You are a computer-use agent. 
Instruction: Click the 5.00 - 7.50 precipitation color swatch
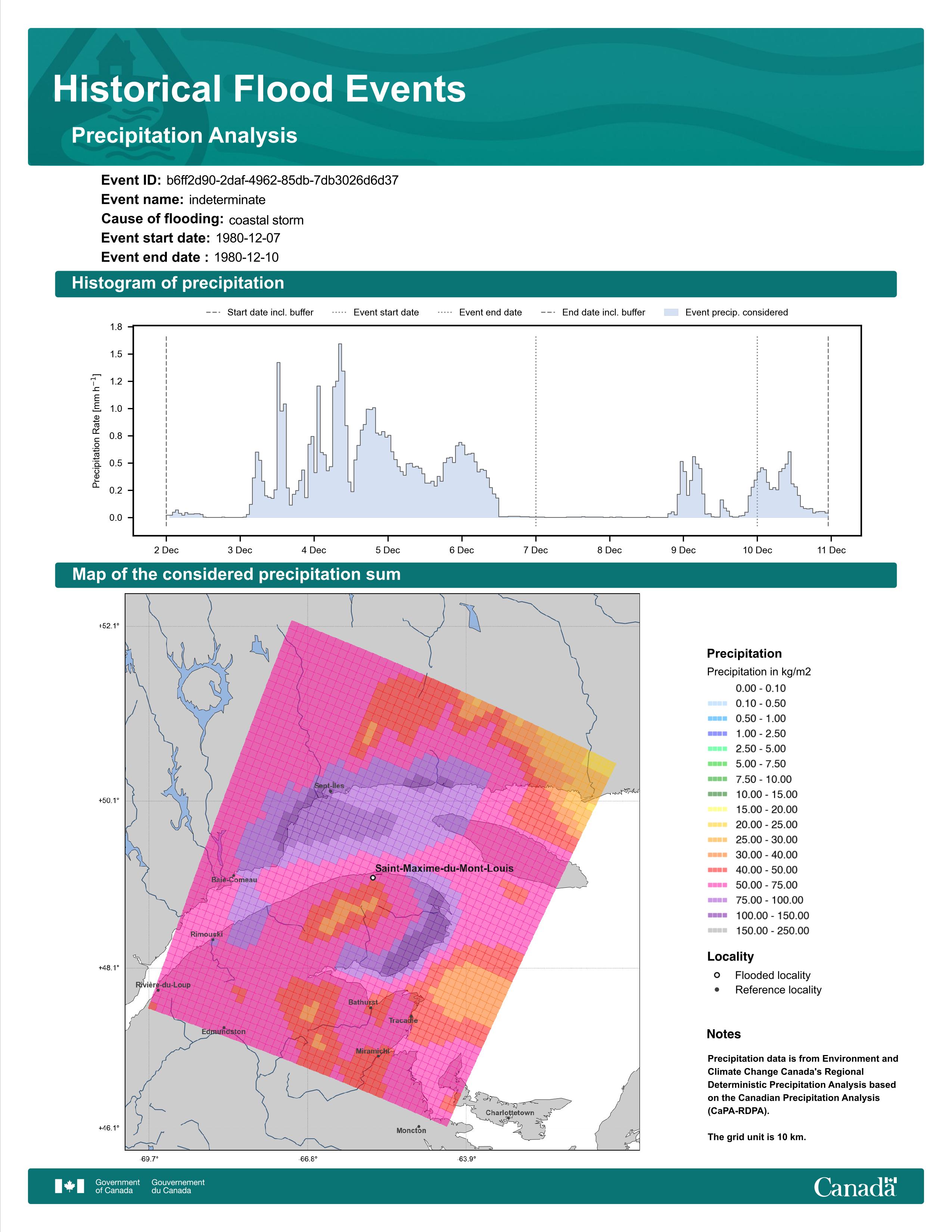[x=718, y=764]
